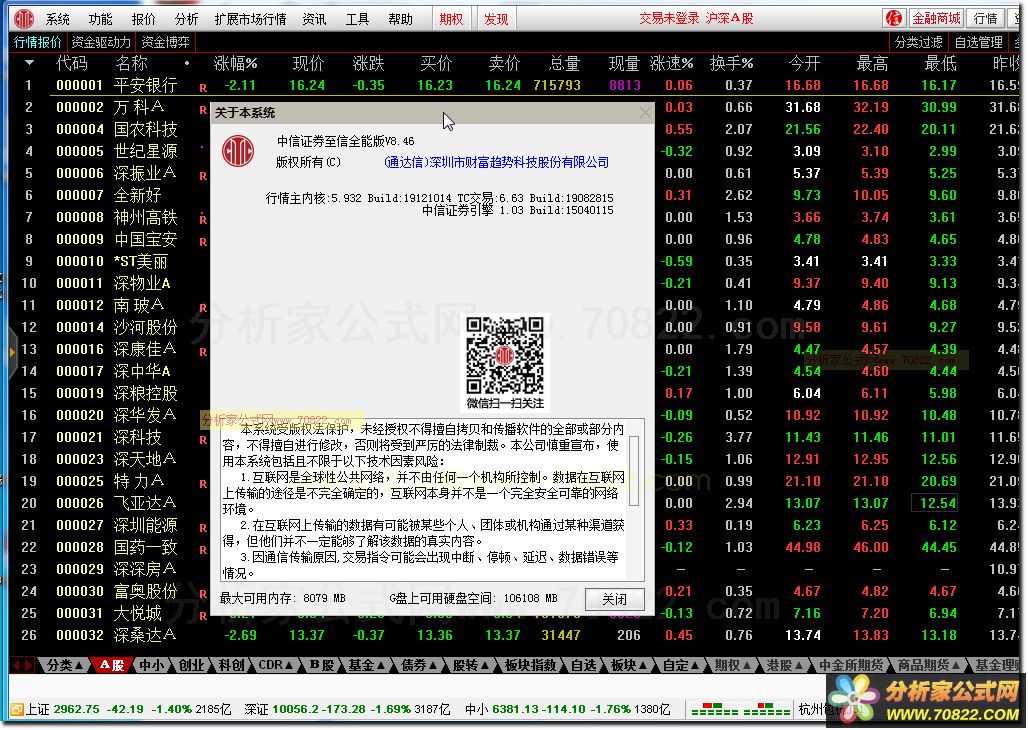Select the 创业 bottom tab
Viewport: 1028px width, 730px height.
[191, 665]
